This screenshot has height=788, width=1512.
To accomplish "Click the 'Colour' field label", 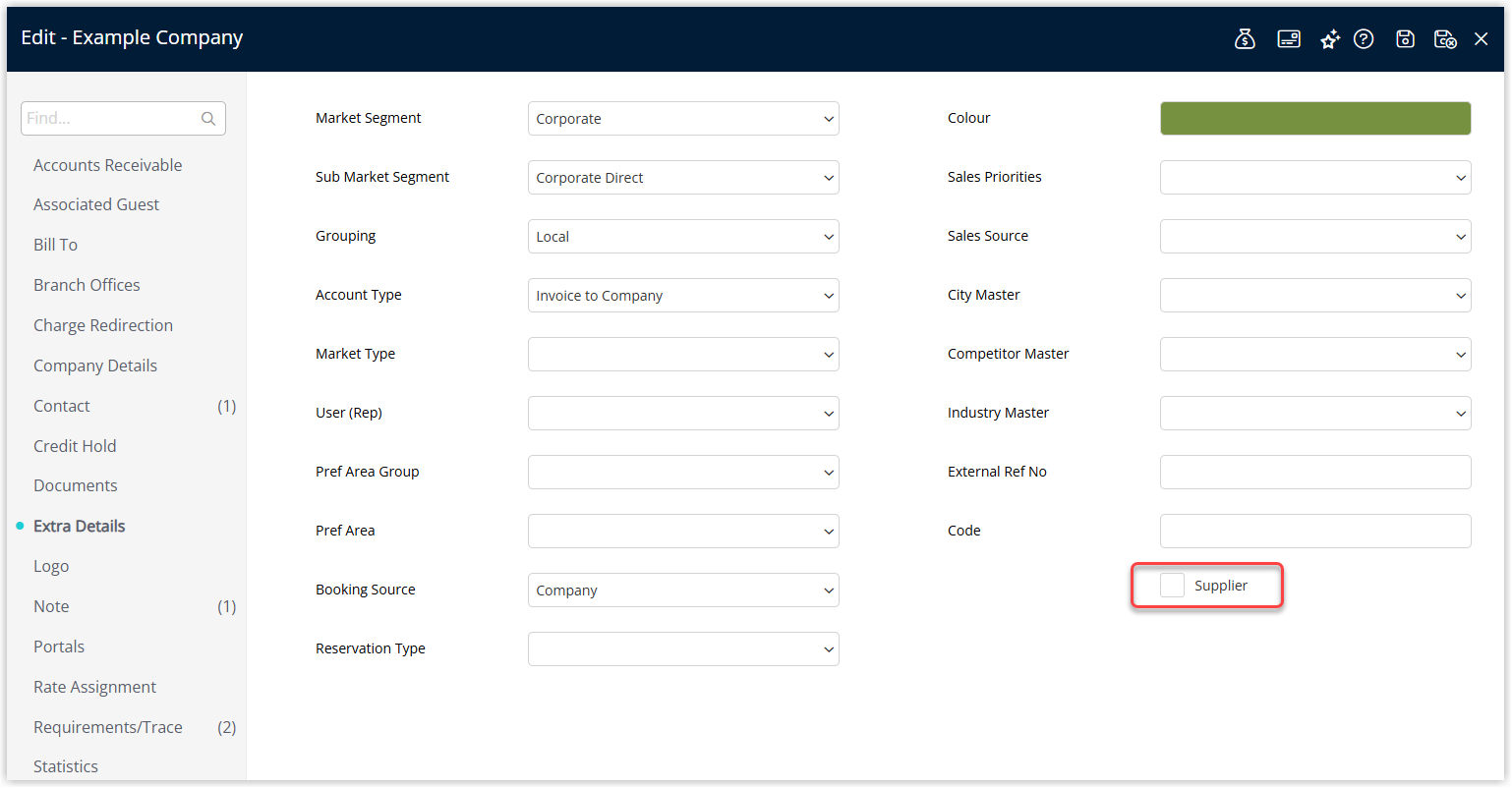I will click(x=968, y=118).
